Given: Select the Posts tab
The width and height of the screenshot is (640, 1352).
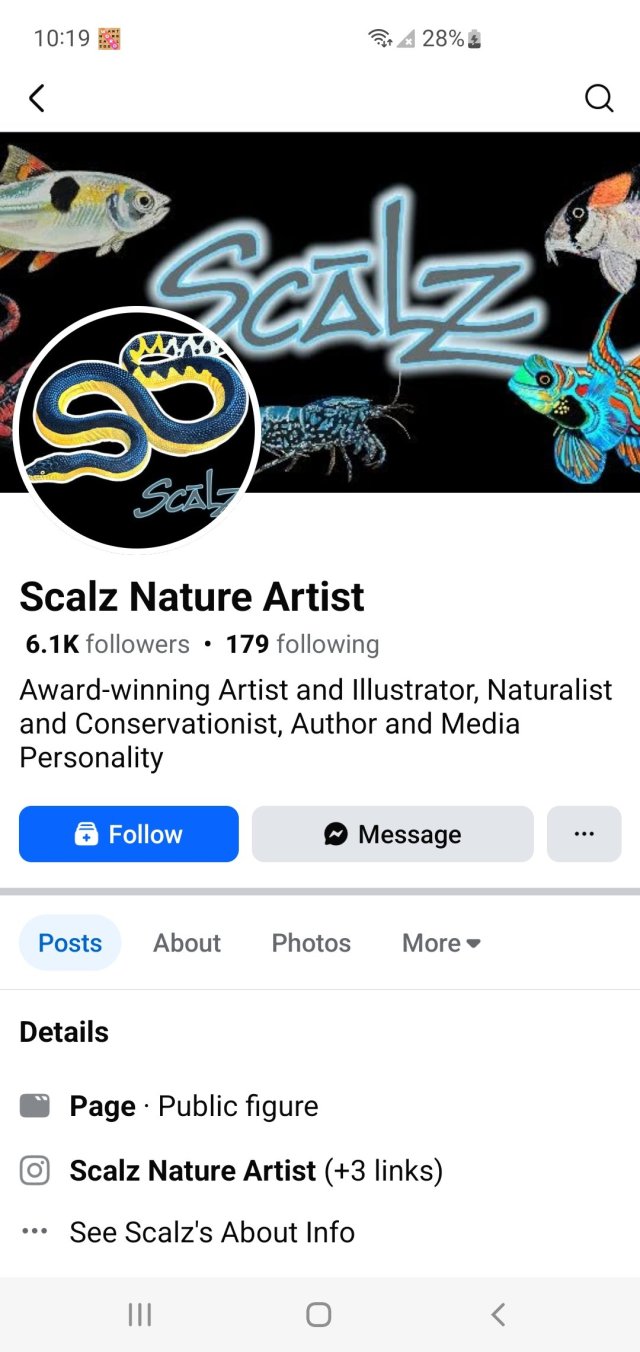Looking at the screenshot, I should [x=70, y=942].
